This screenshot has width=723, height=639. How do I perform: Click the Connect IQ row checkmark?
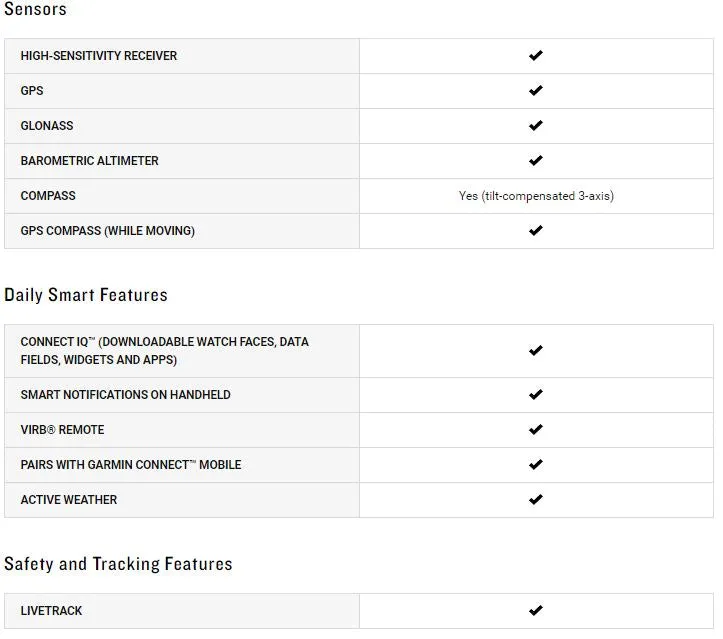536,350
